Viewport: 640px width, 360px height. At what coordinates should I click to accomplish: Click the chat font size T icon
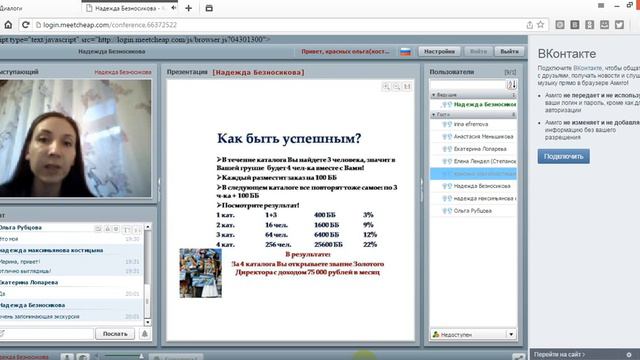point(127,230)
